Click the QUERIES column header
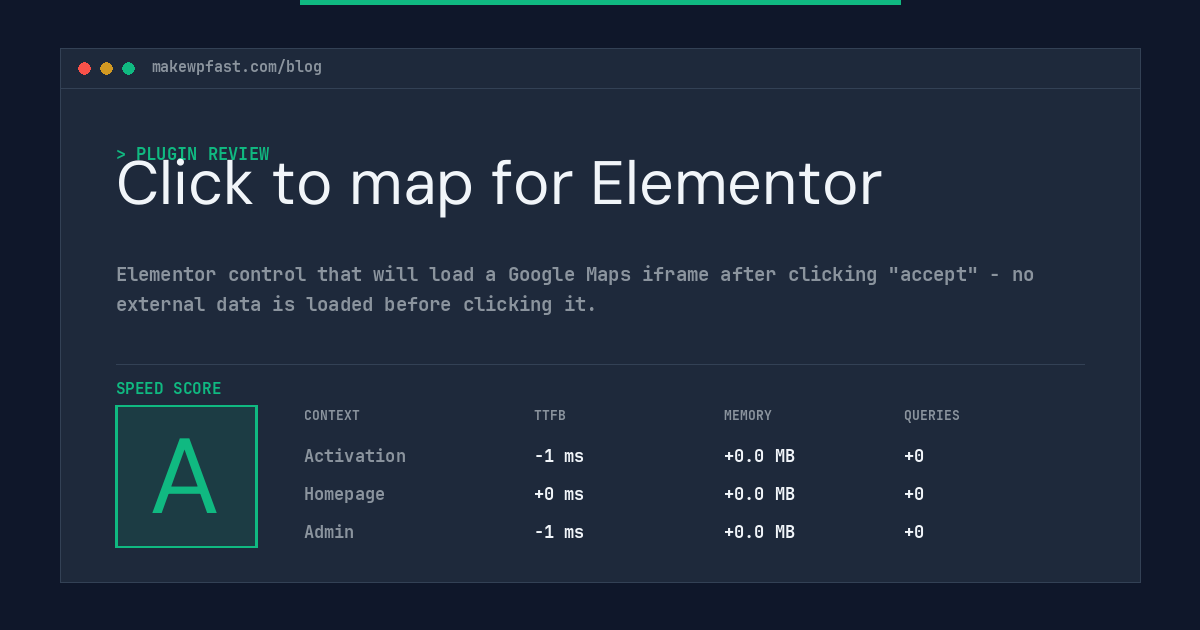1200x630 pixels. (932, 415)
